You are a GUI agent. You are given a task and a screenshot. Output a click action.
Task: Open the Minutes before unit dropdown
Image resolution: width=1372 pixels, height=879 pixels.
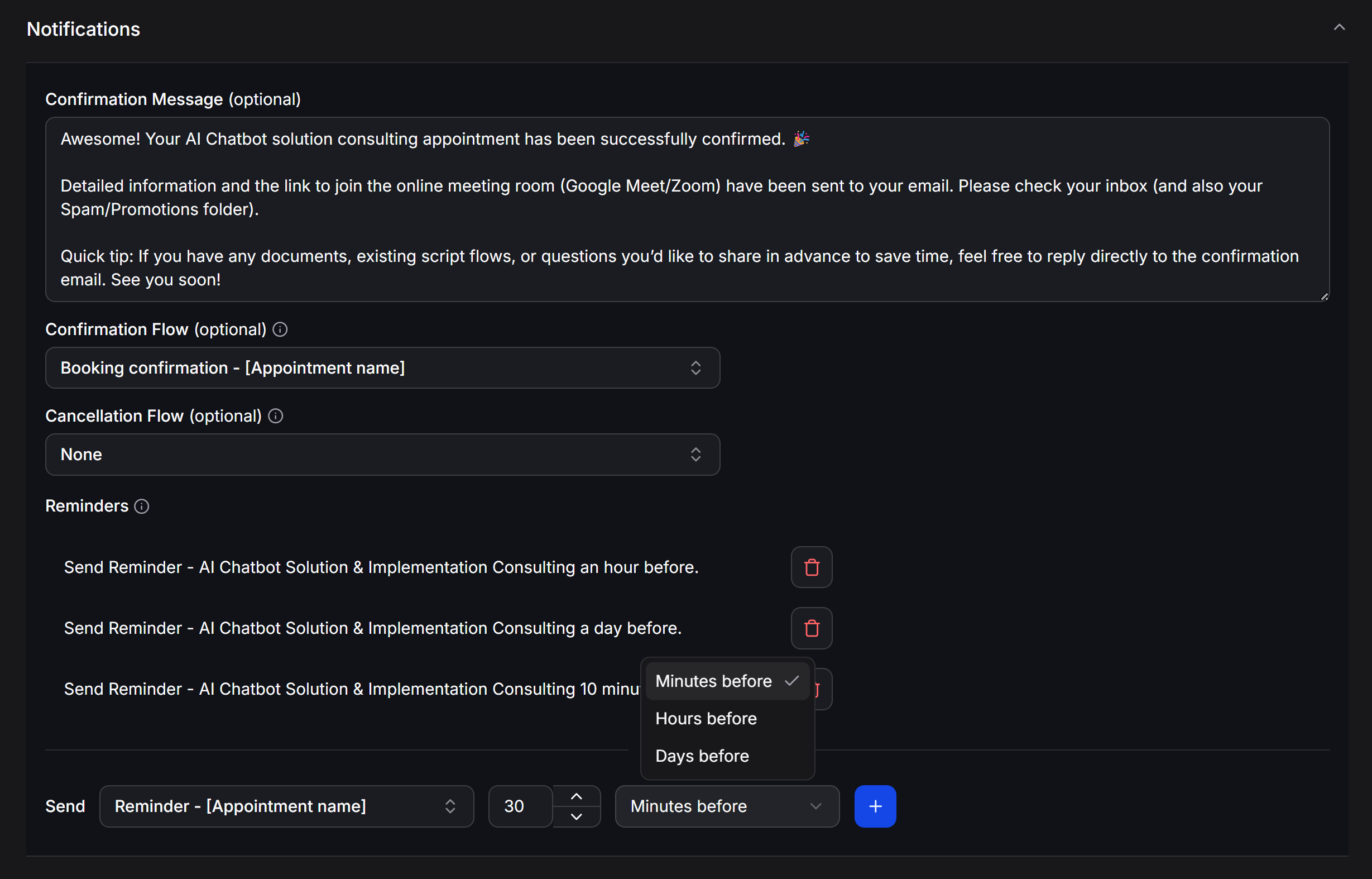tap(727, 806)
